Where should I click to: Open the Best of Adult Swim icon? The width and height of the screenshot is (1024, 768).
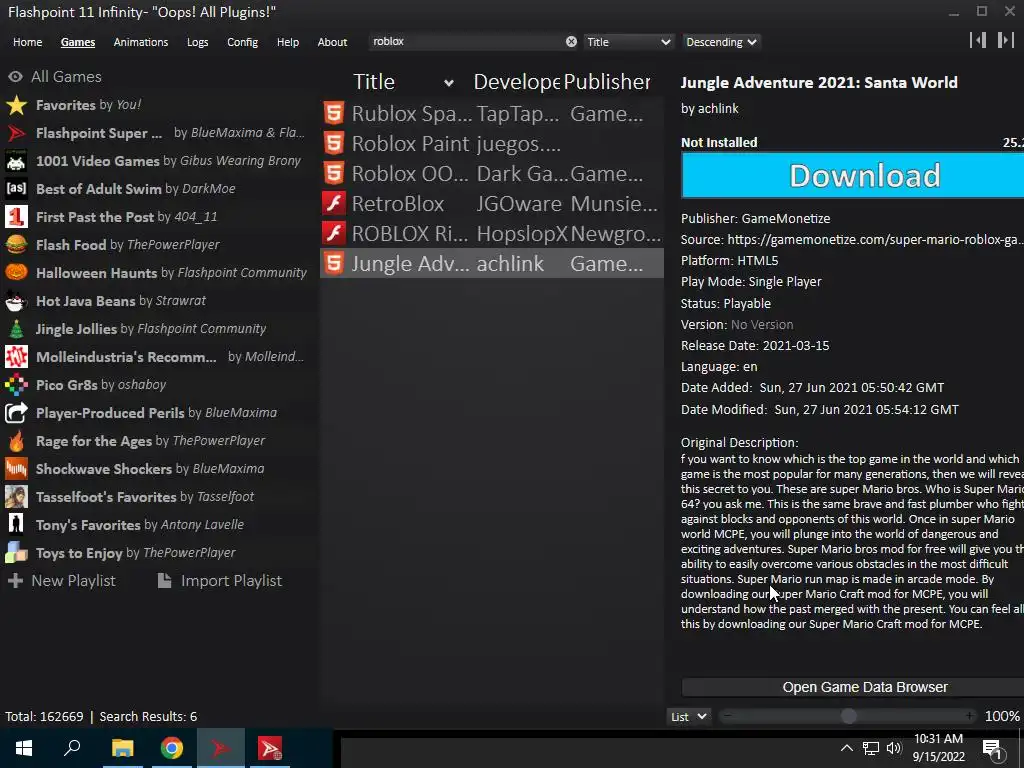(16, 189)
